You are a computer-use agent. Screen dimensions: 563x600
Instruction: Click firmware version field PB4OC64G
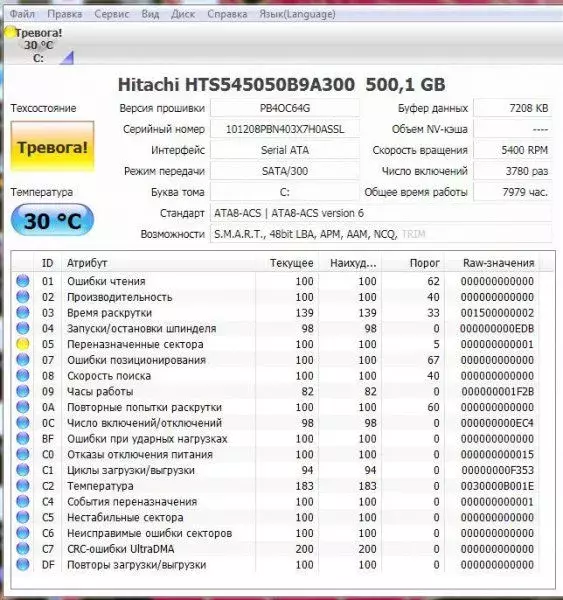pos(285,108)
